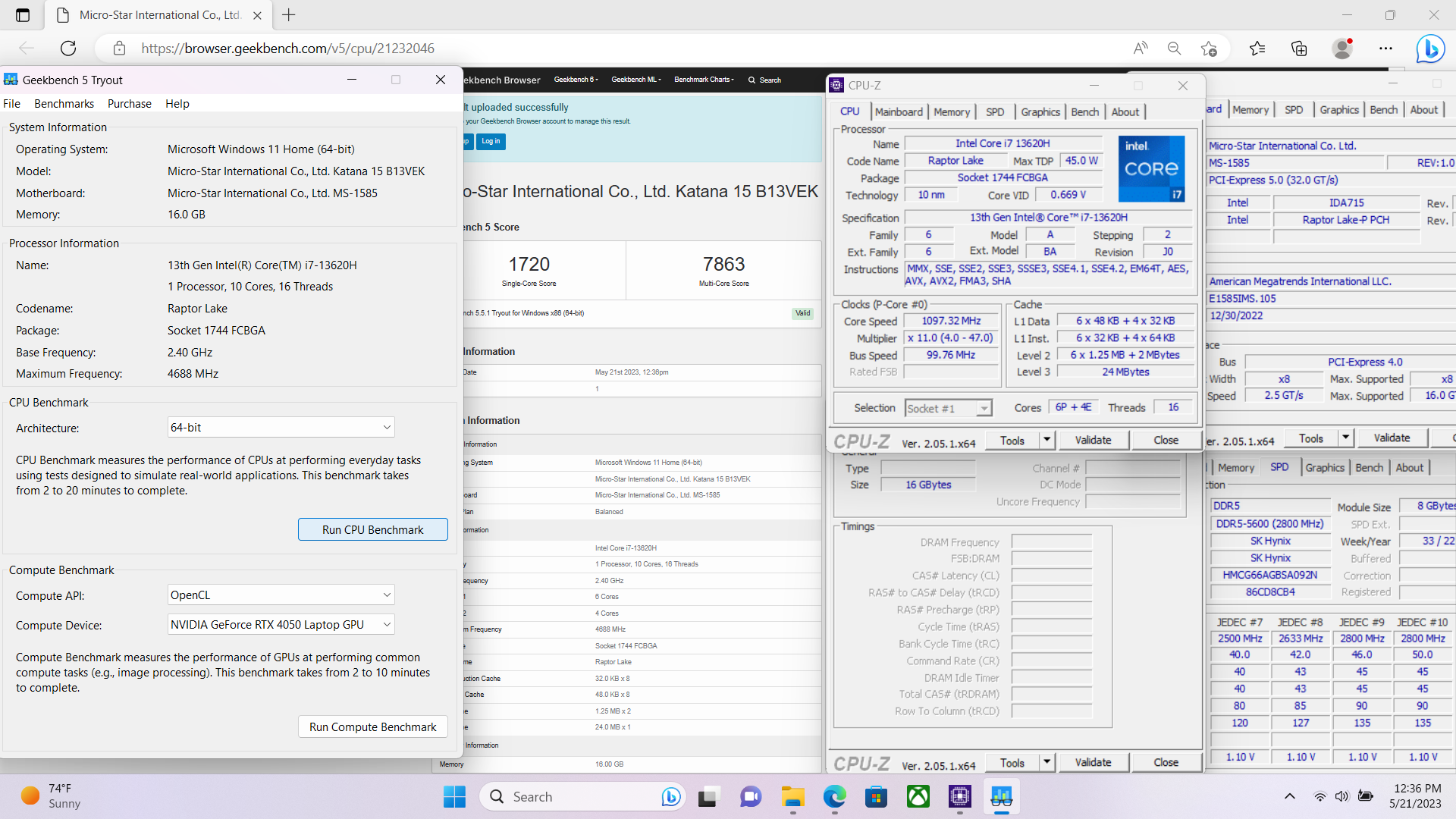Add page to favorites star icon
The width and height of the screenshot is (1456, 819).
pyautogui.click(x=1209, y=49)
